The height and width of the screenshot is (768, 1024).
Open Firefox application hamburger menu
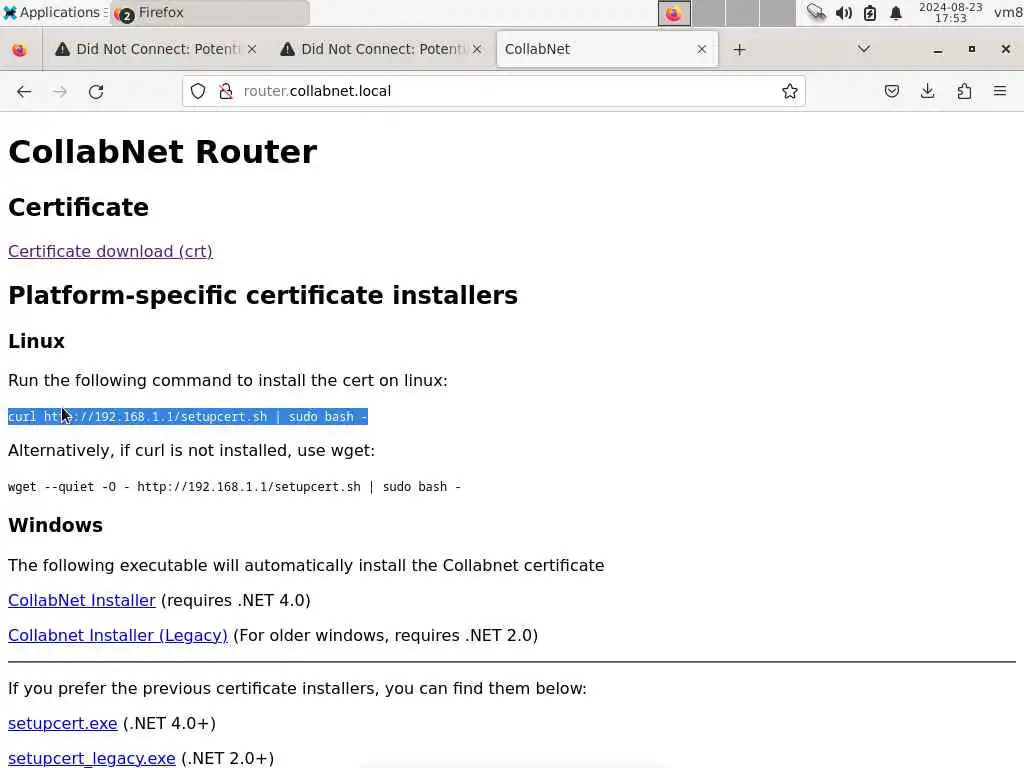[1000, 91]
